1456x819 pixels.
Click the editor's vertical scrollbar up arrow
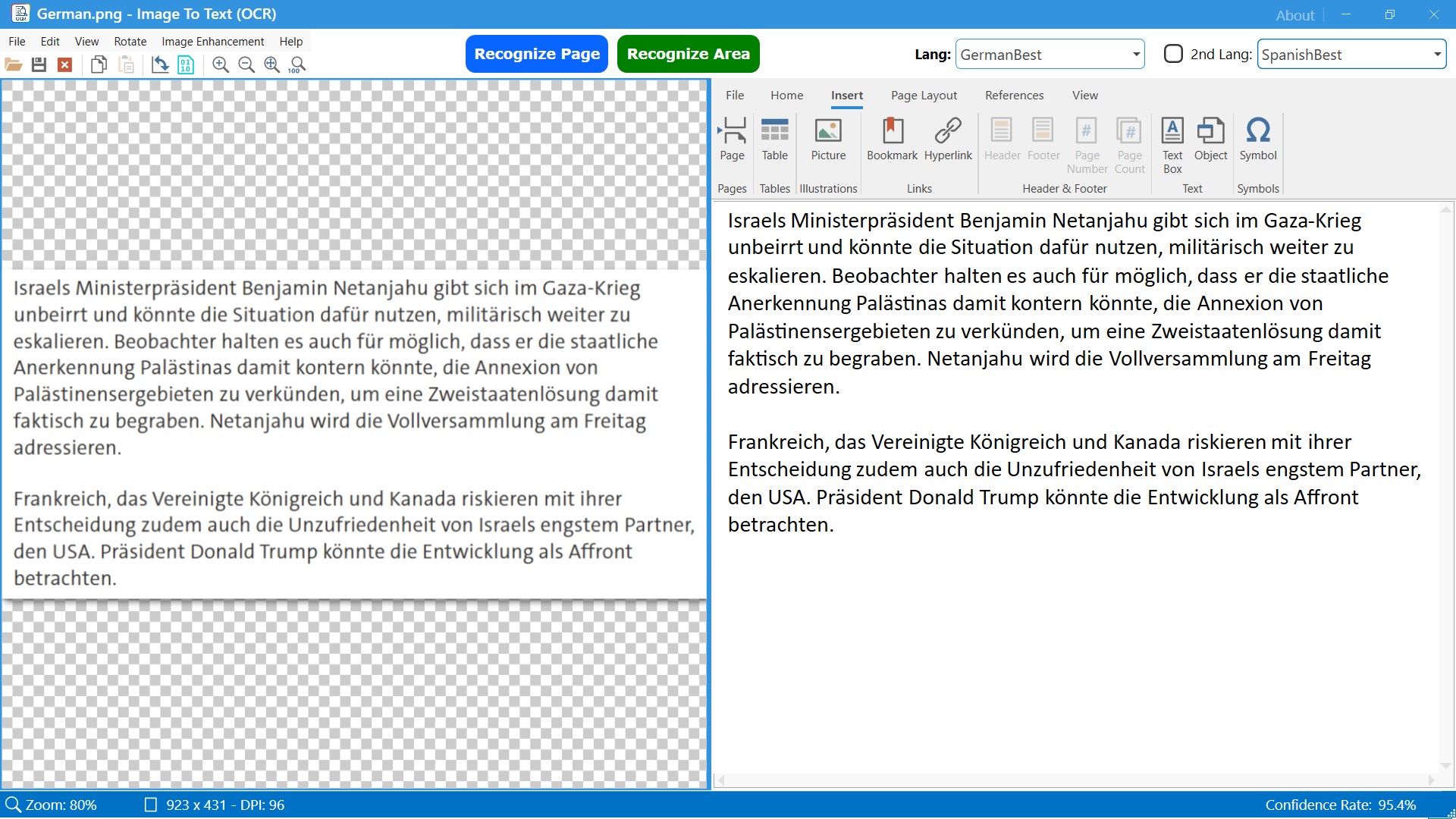[x=1445, y=209]
